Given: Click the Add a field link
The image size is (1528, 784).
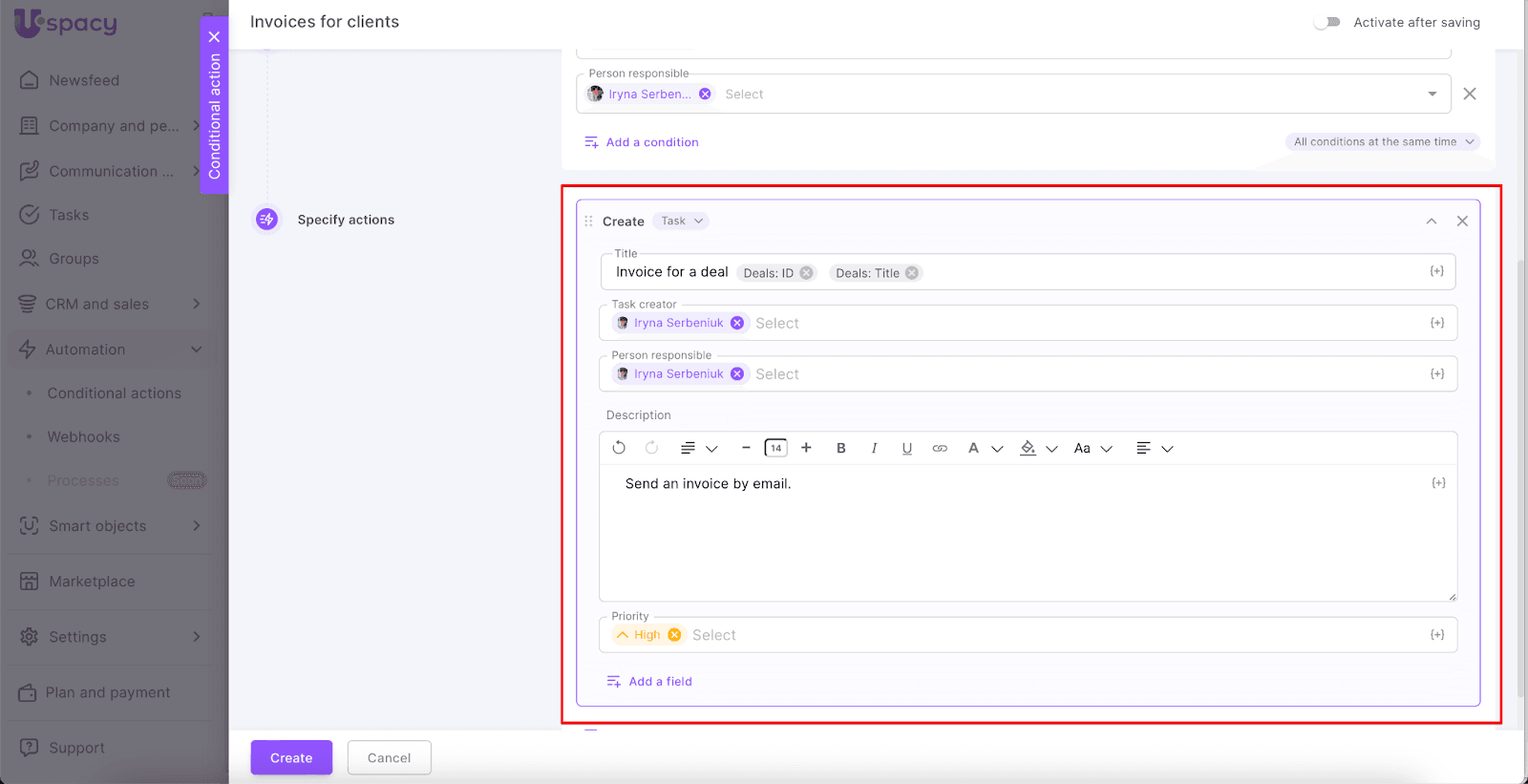Looking at the screenshot, I should coord(660,682).
